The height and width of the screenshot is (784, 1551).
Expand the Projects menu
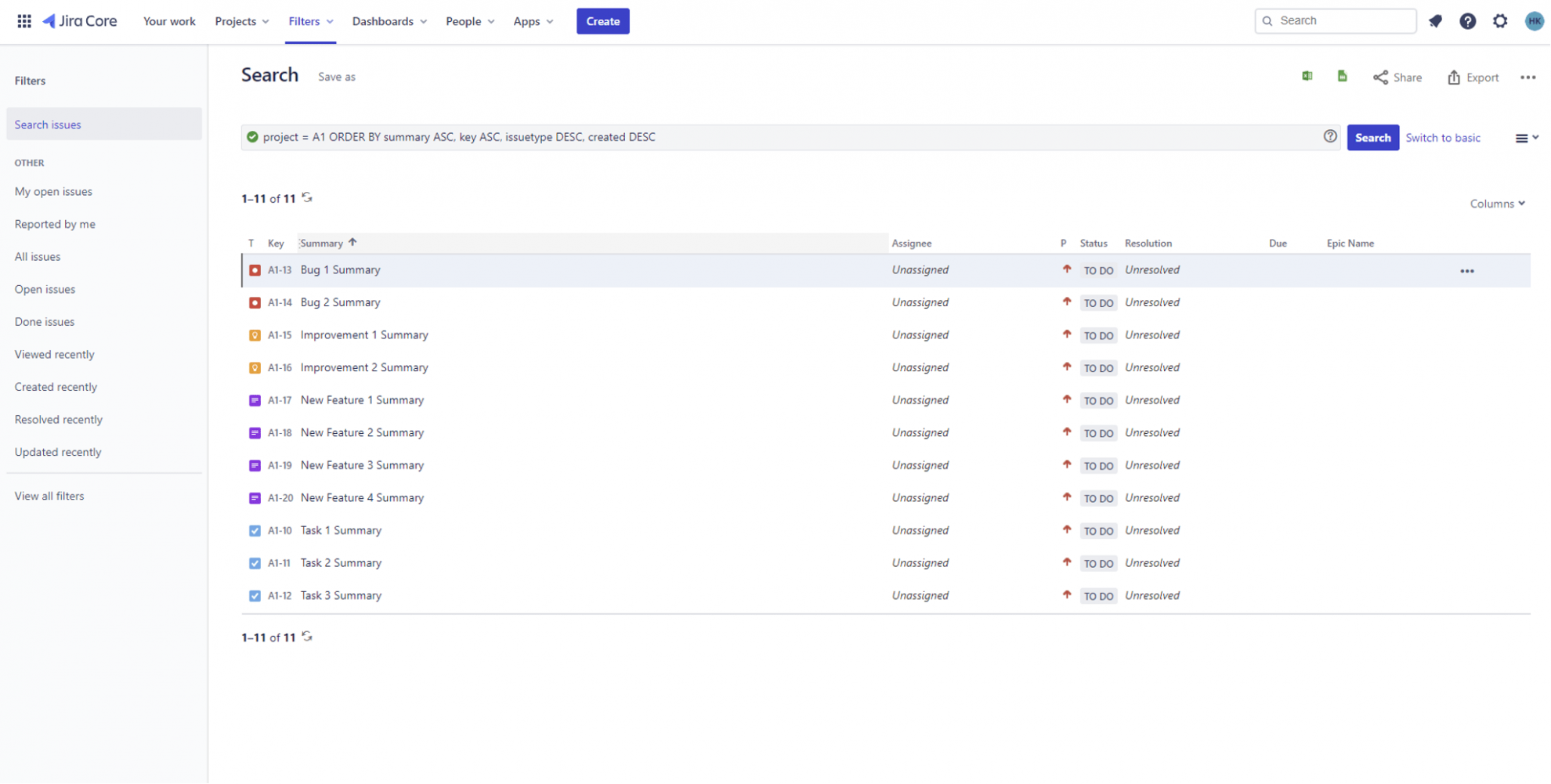(241, 21)
